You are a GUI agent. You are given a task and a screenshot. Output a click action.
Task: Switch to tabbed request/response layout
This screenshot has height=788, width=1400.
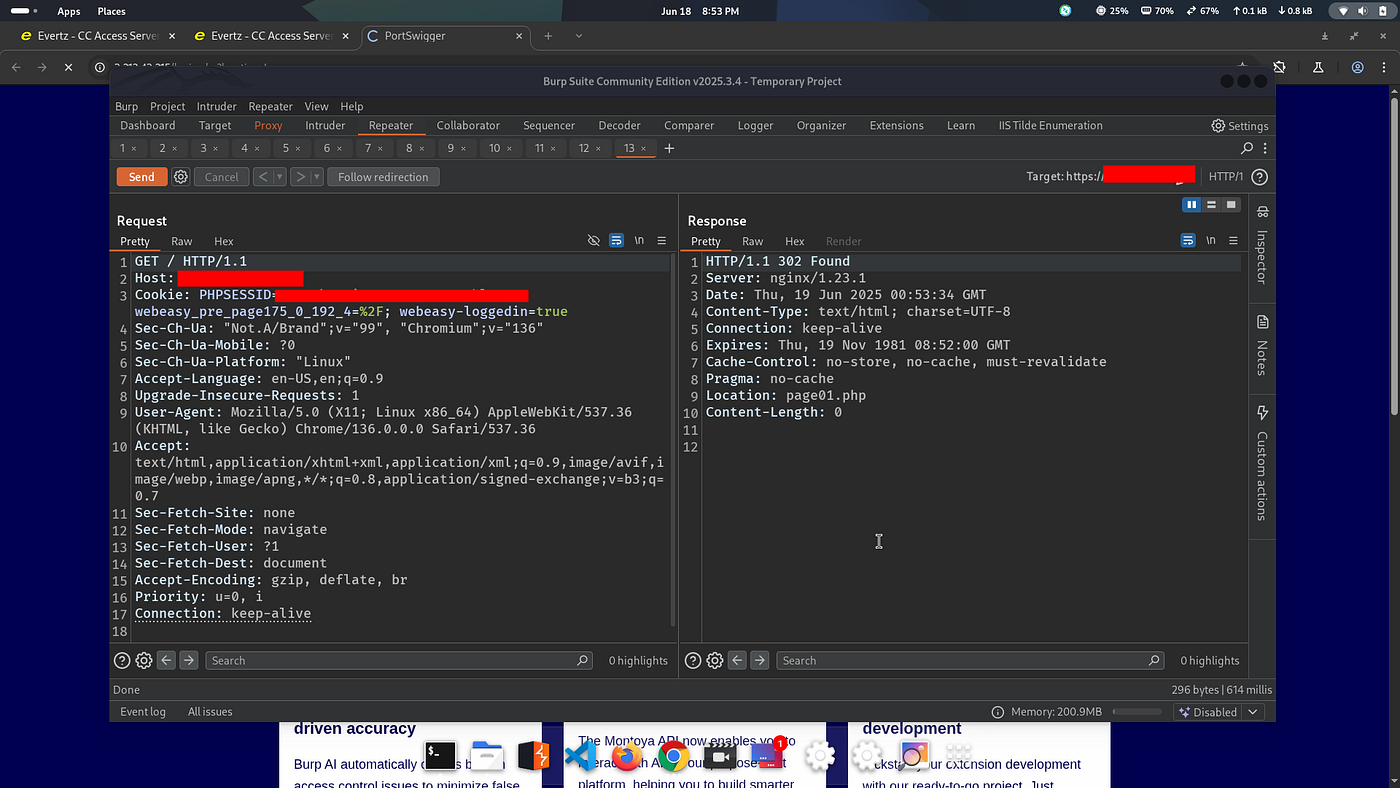click(x=1231, y=205)
